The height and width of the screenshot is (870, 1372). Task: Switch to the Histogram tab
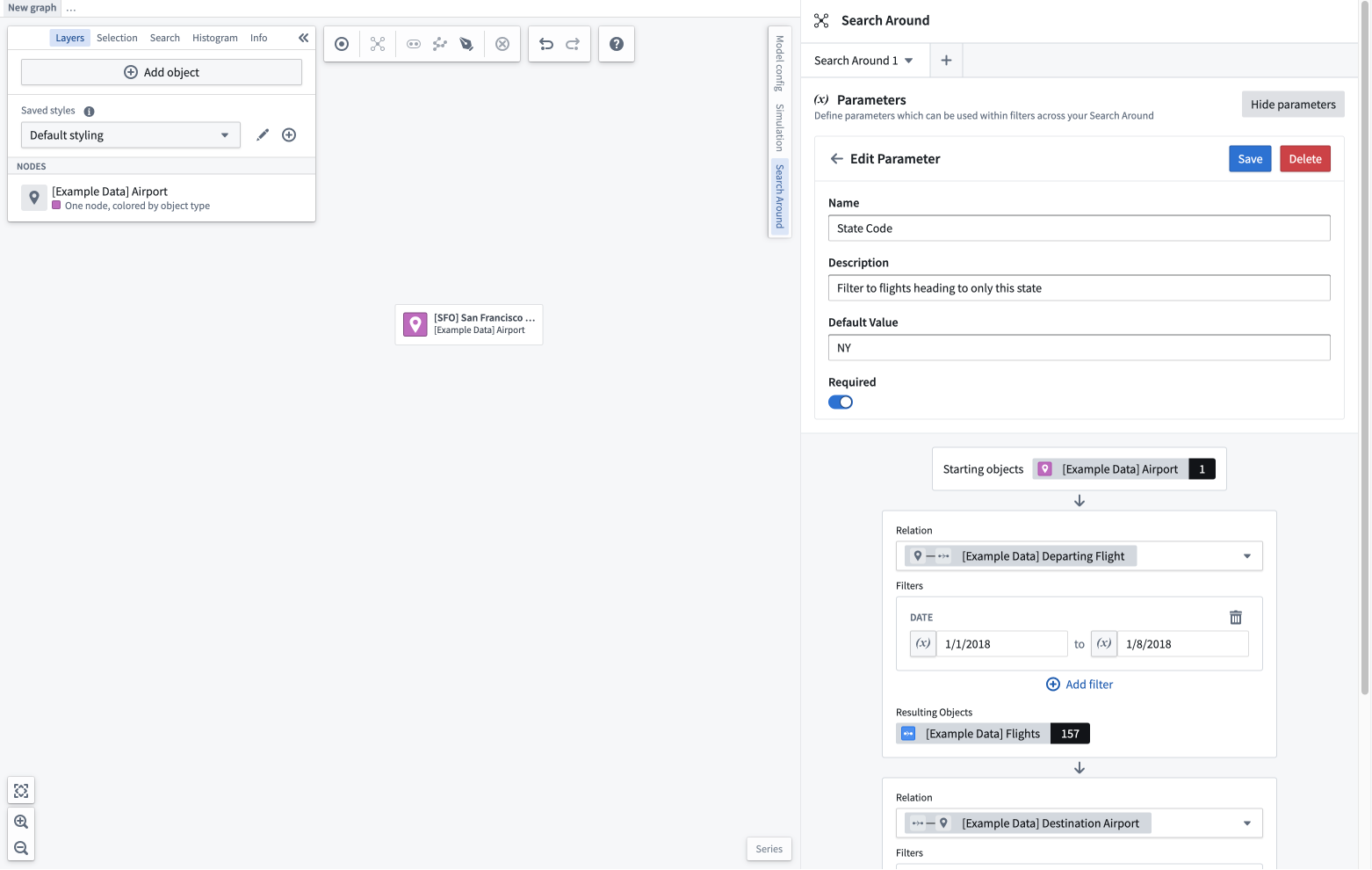[x=215, y=38]
